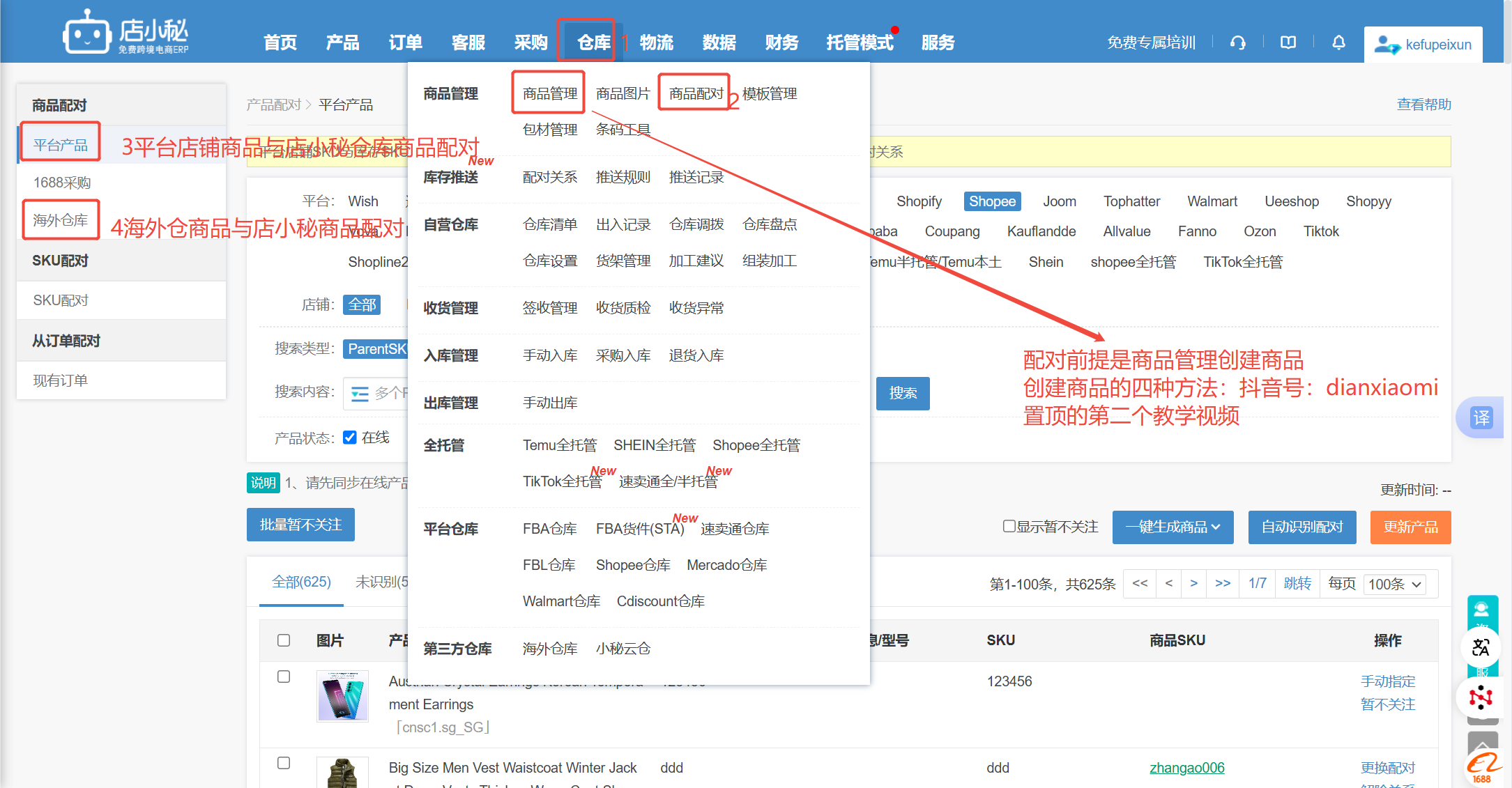Click 暂不关注 link for SKU 123456
Viewport: 1512px width, 788px height.
coord(1388,704)
